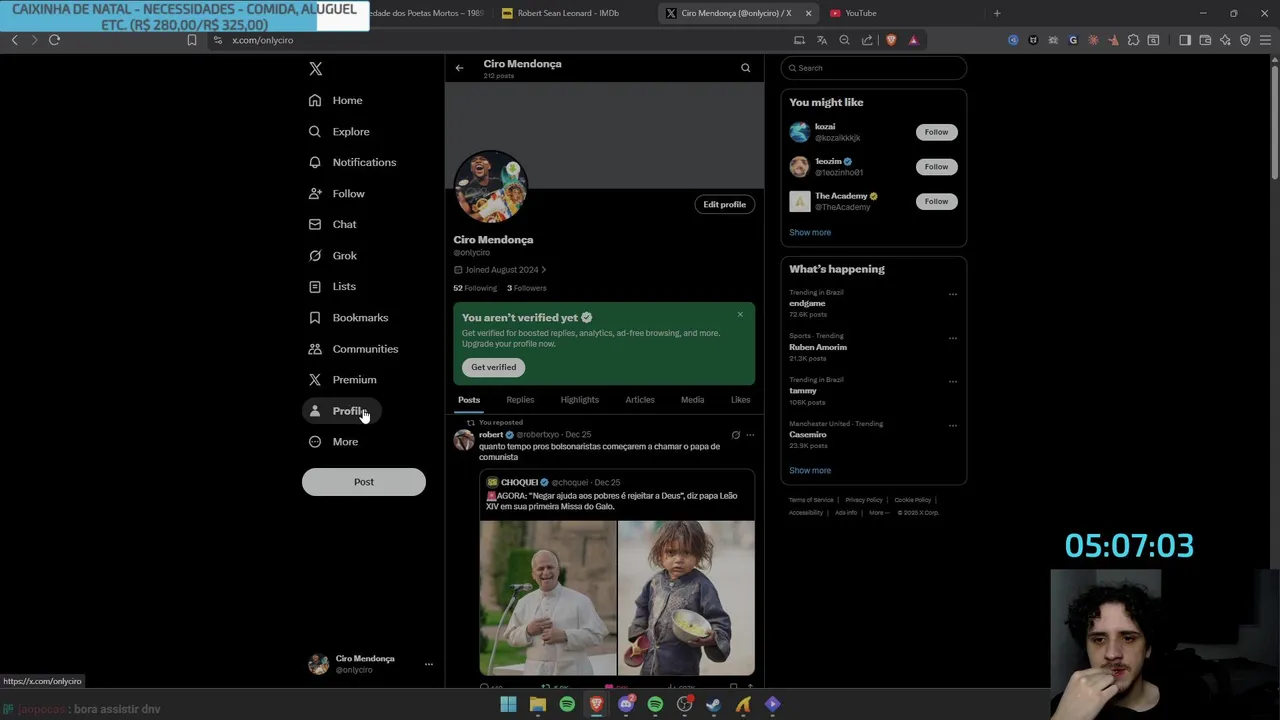Open the three-dot menu on robert's post

pos(750,435)
